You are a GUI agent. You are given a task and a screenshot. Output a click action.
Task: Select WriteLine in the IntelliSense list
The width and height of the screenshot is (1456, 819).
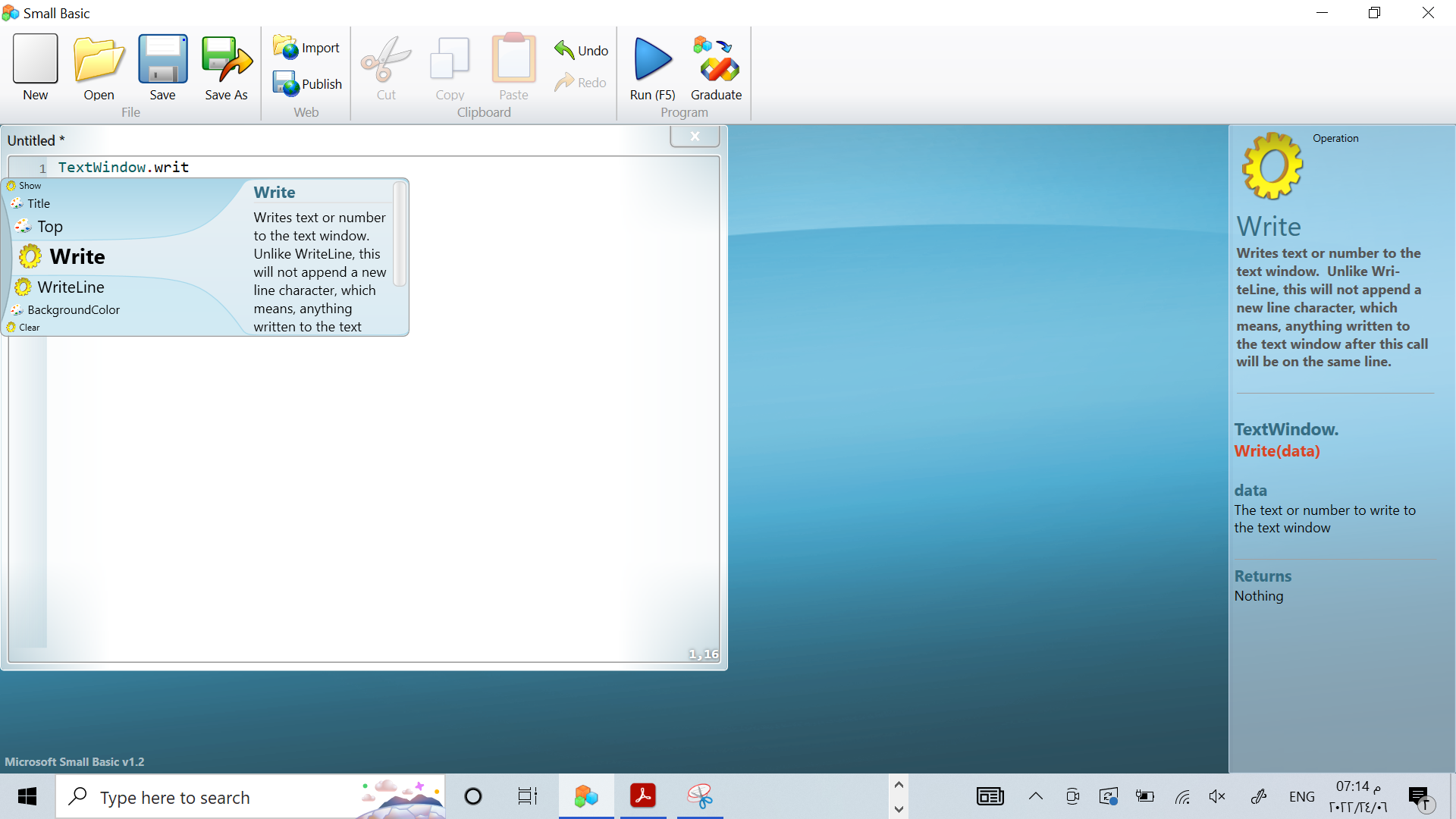(59, 287)
